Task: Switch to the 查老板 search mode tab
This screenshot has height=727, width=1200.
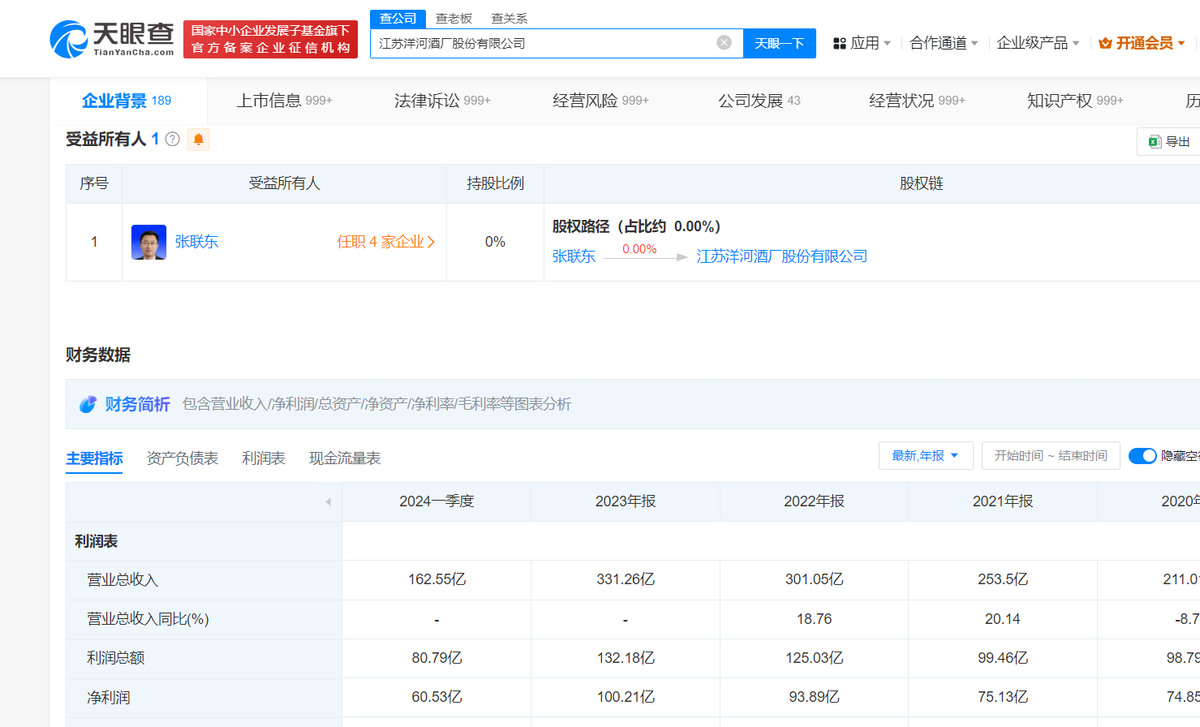Action: click(453, 18)
